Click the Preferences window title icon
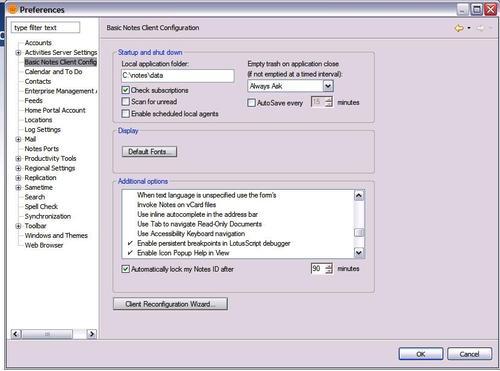 coord(12,9)
